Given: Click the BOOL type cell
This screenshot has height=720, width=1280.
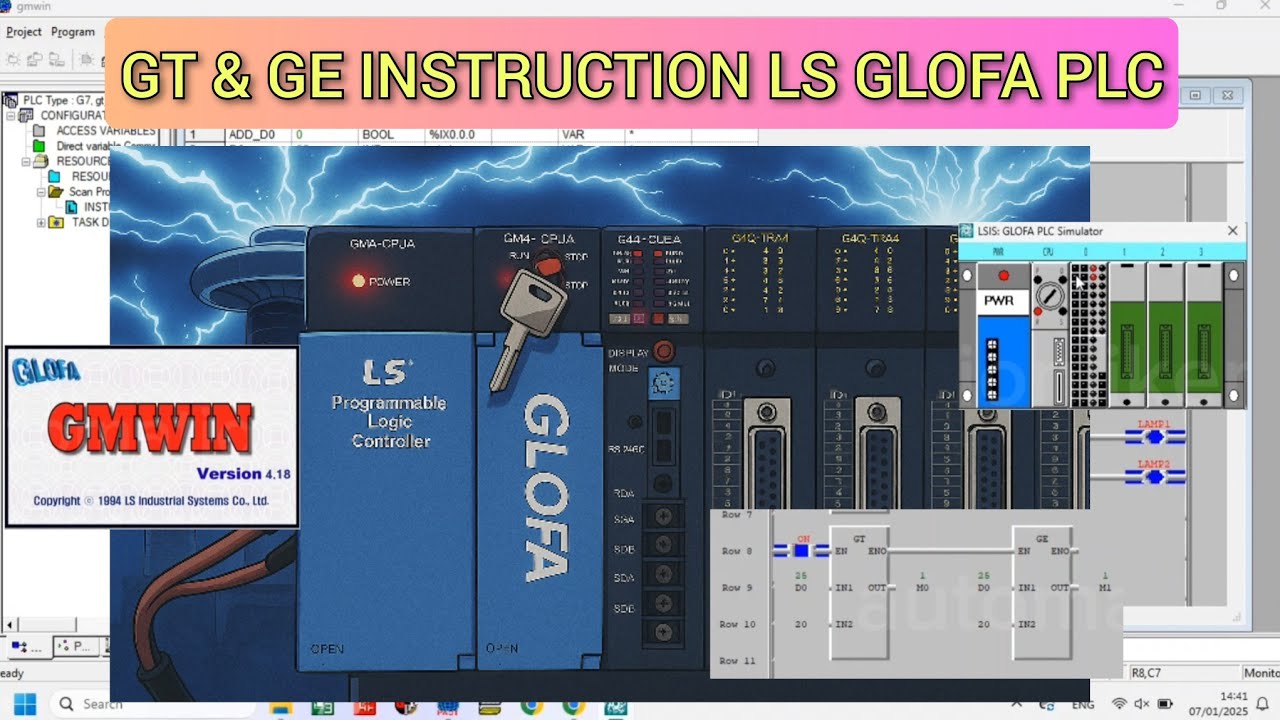Looking at the screenshot, I should click(x=391, y=135).
